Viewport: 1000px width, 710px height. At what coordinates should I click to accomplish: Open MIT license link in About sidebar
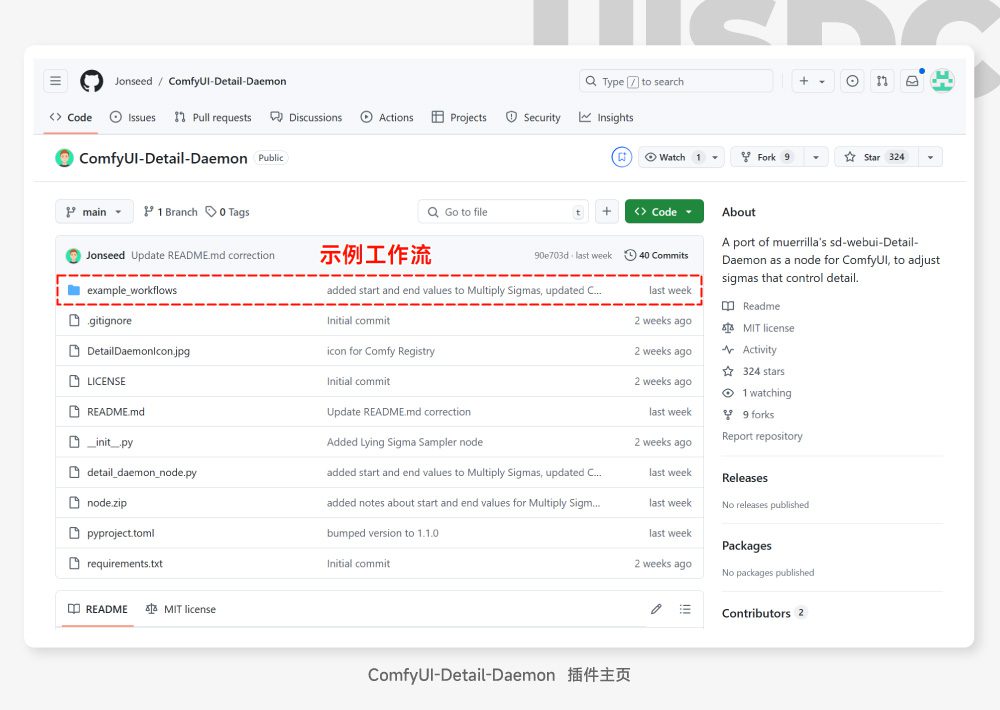coord(758,328)
